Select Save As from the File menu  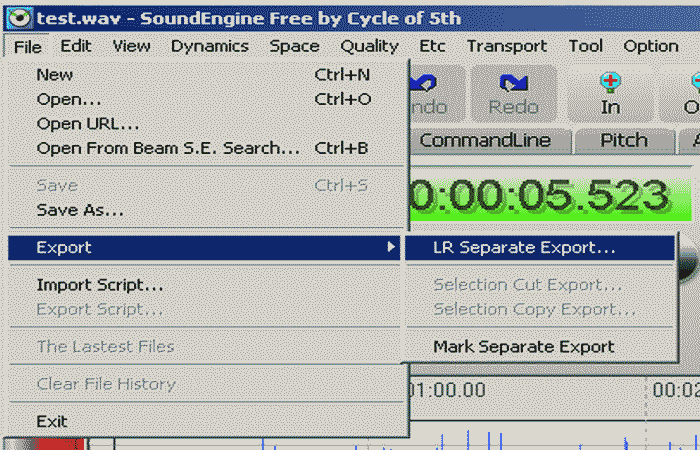tap(80, 210)
